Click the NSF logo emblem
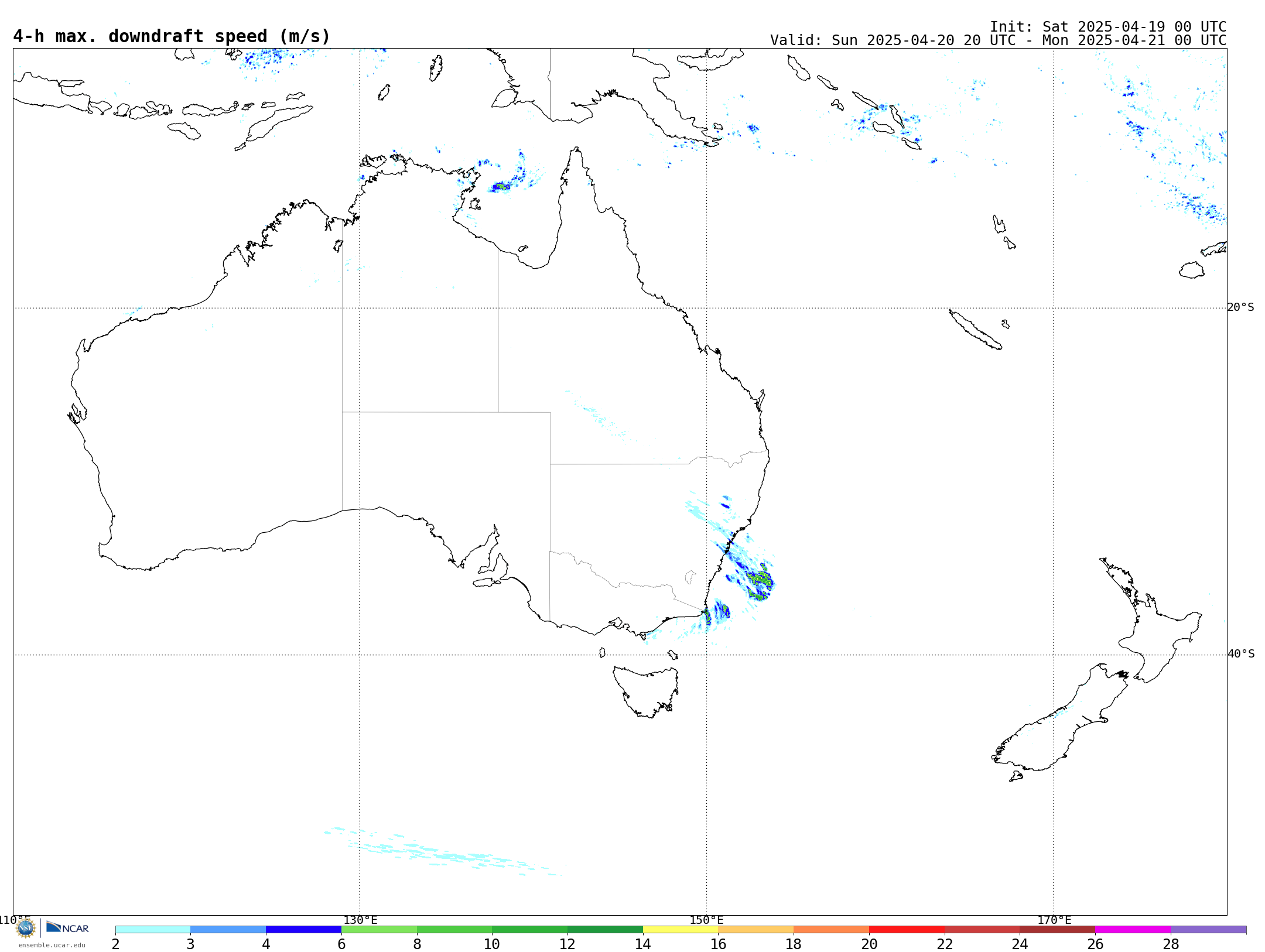This screenshot has height=952, width=1265. point(26,928)
